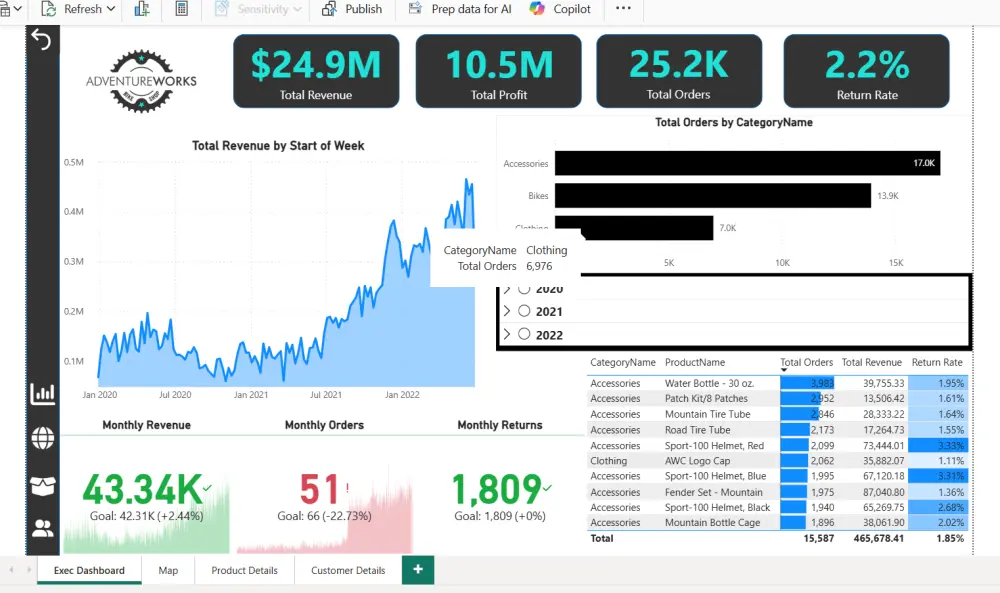
Task: Click the back arrow at top of sidebar
Action: tap(41, 38)
